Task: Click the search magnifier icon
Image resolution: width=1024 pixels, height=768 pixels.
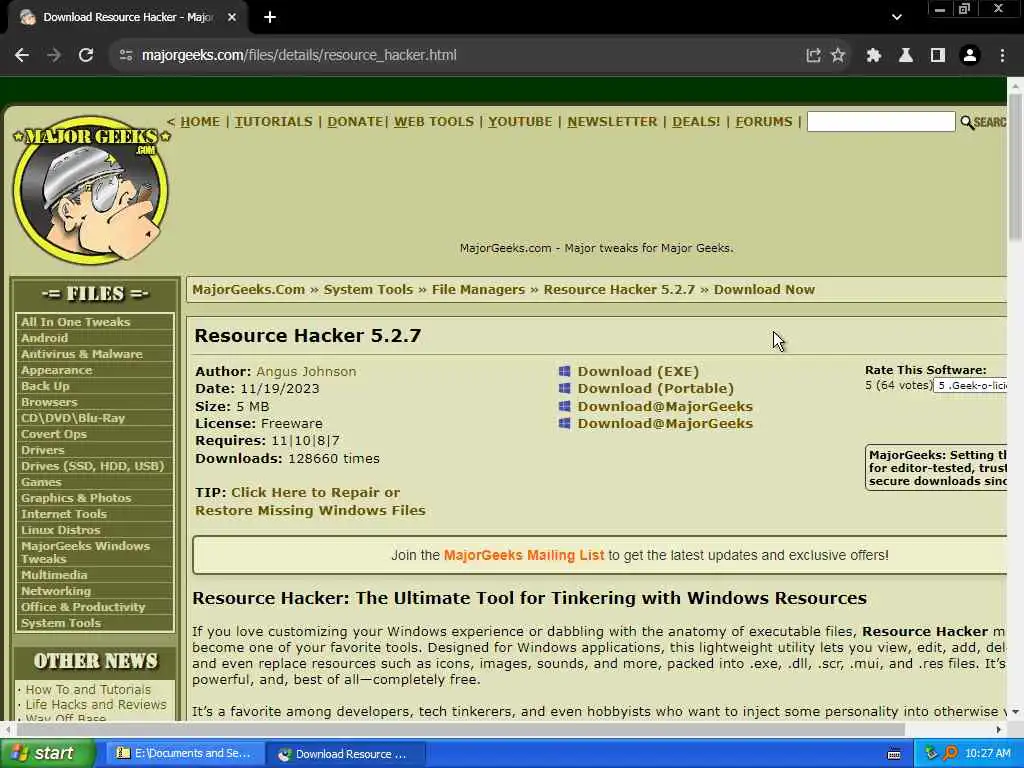Action: (967, 122)
